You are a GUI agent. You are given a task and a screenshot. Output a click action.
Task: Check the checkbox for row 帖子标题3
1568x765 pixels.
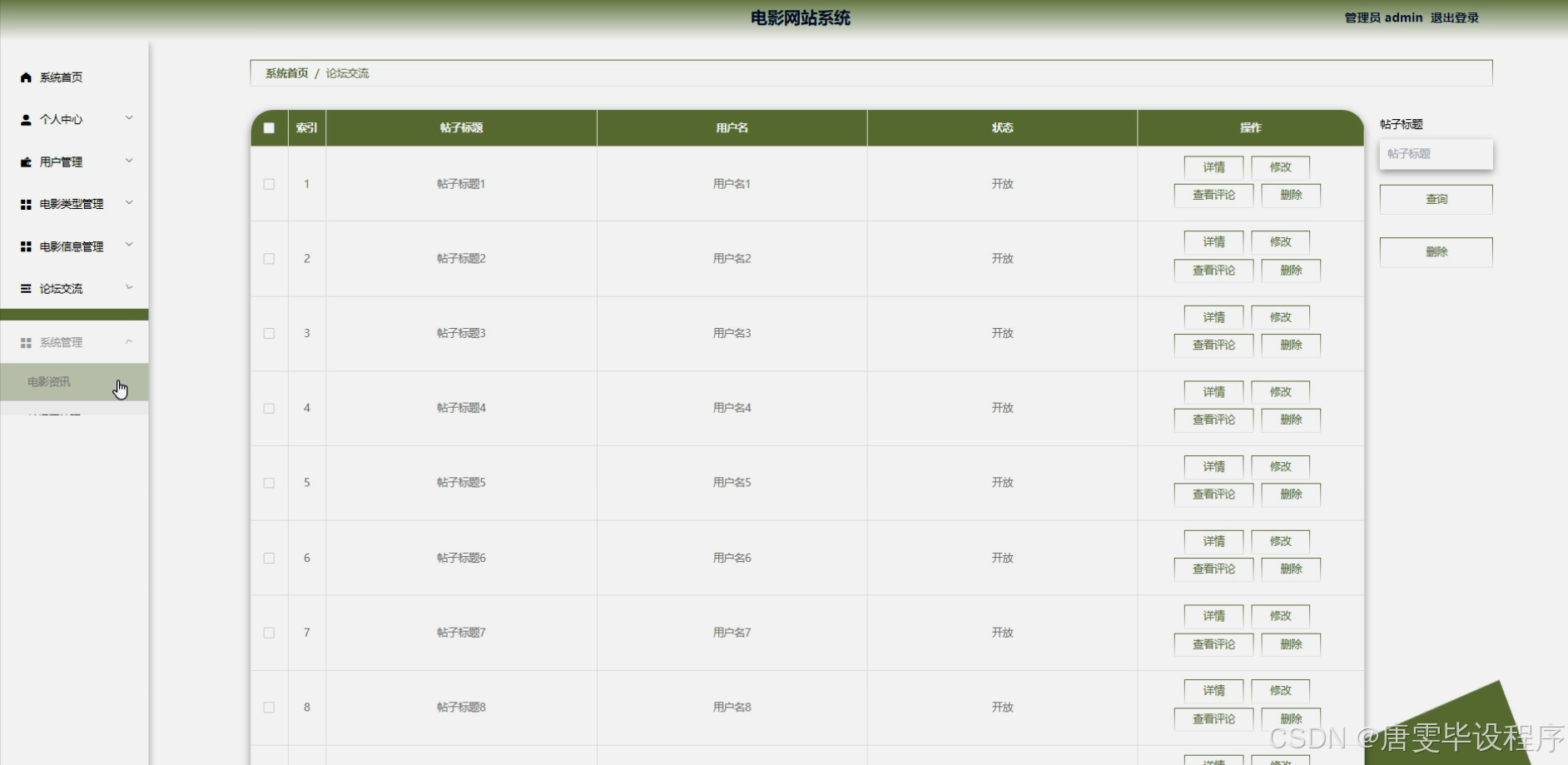(269, 334)
